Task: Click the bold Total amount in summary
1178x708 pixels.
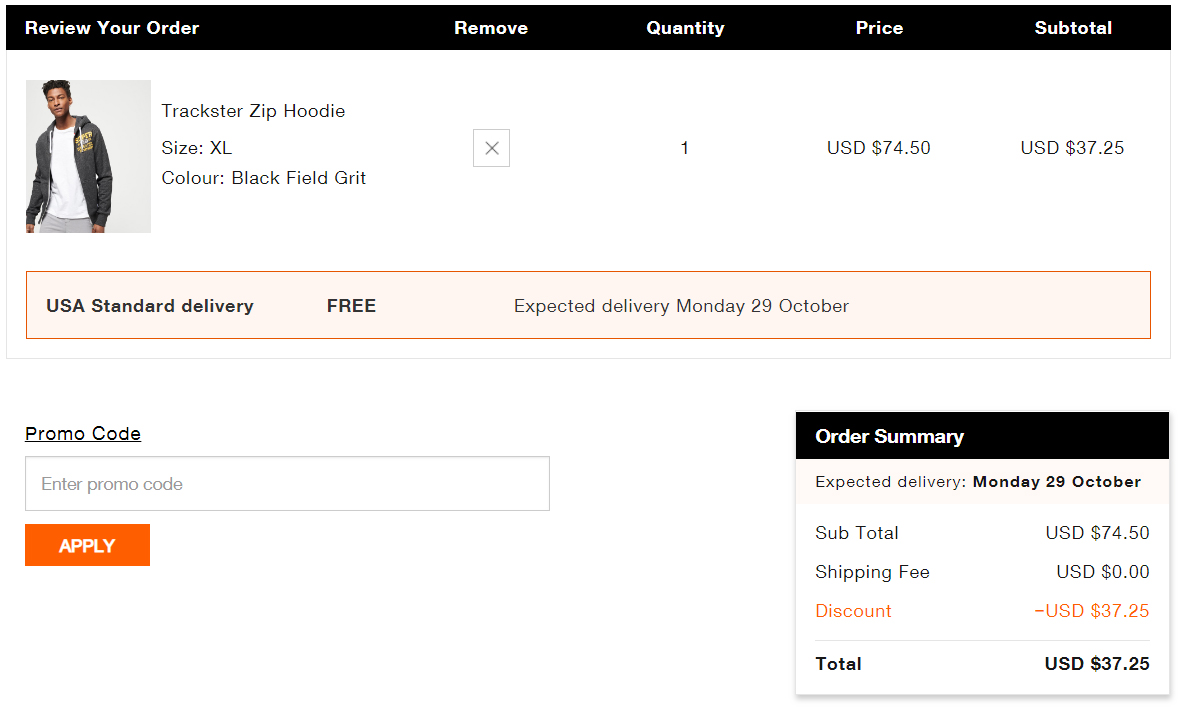Action: tap(1097, 664)
